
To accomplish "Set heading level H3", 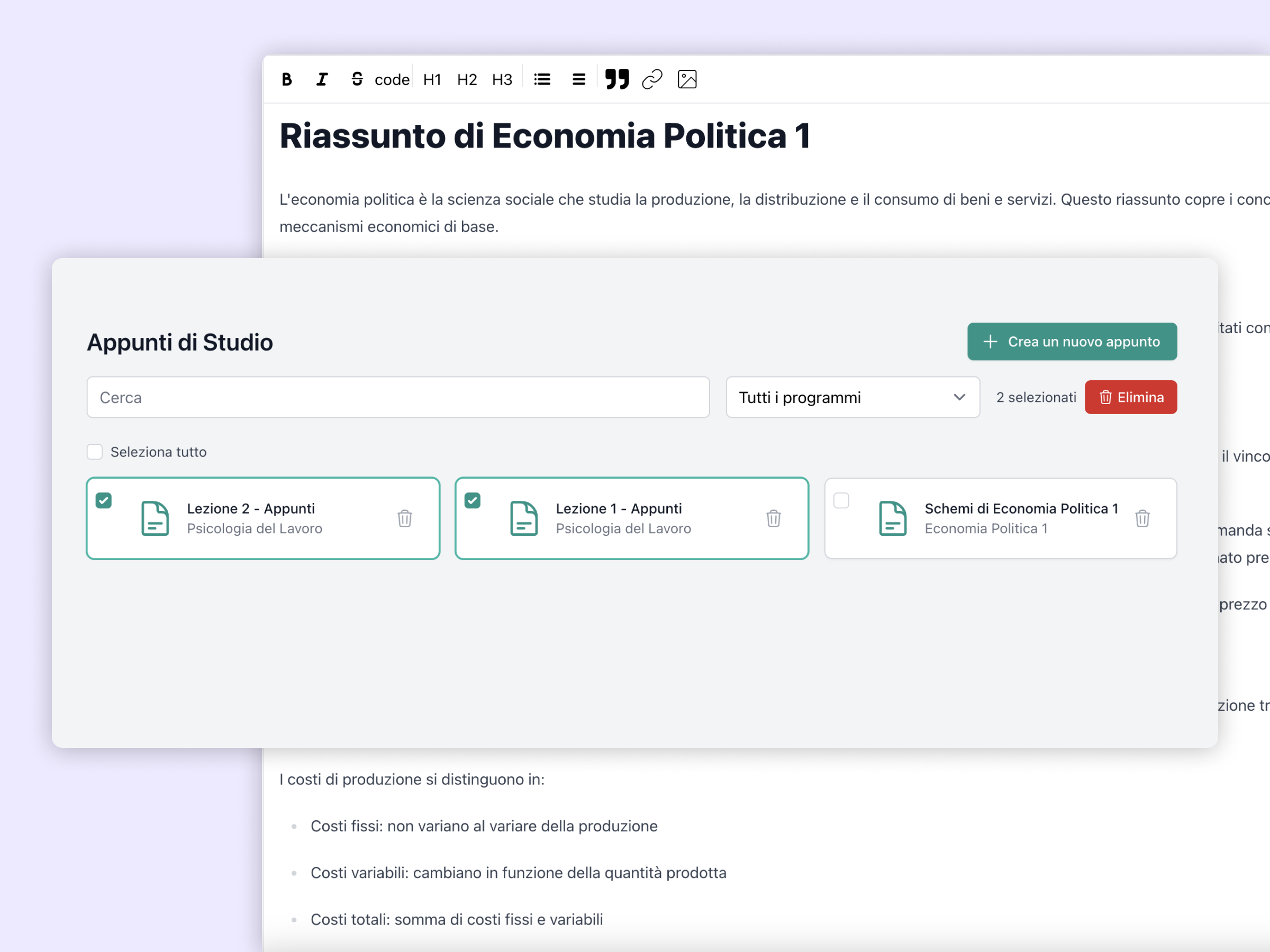I will point(502,79).
